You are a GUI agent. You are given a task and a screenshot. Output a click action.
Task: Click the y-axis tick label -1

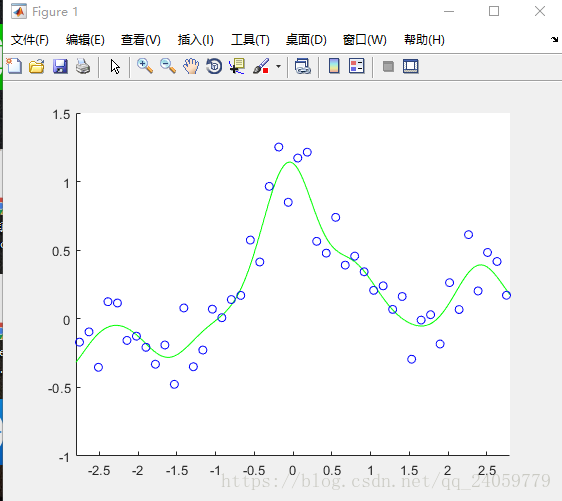click(x=64, y=457)
